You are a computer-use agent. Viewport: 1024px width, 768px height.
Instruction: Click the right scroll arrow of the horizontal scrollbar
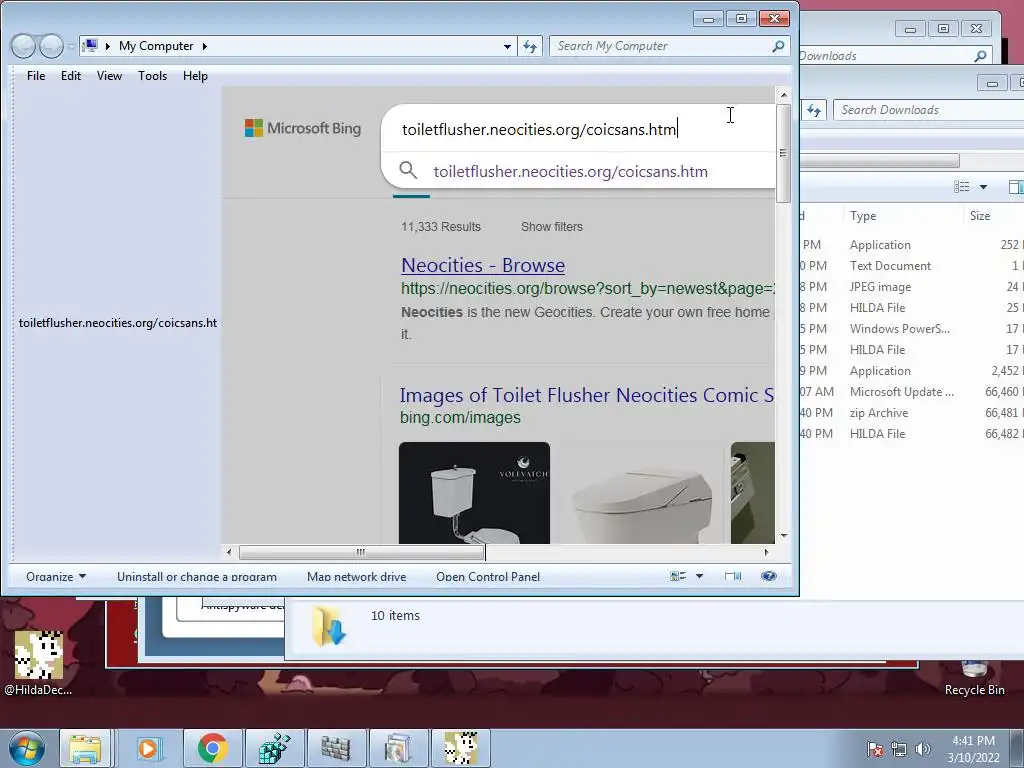766,552
